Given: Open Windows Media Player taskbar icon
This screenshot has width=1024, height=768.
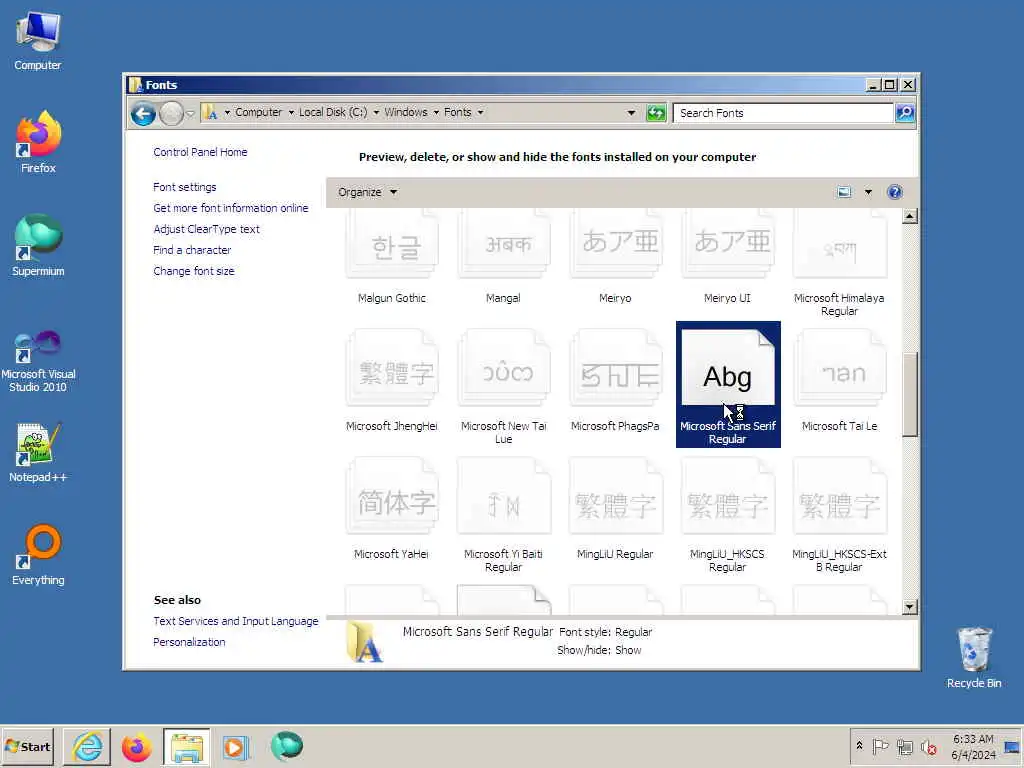Looking at the screenshot, I should click(236, 747).
